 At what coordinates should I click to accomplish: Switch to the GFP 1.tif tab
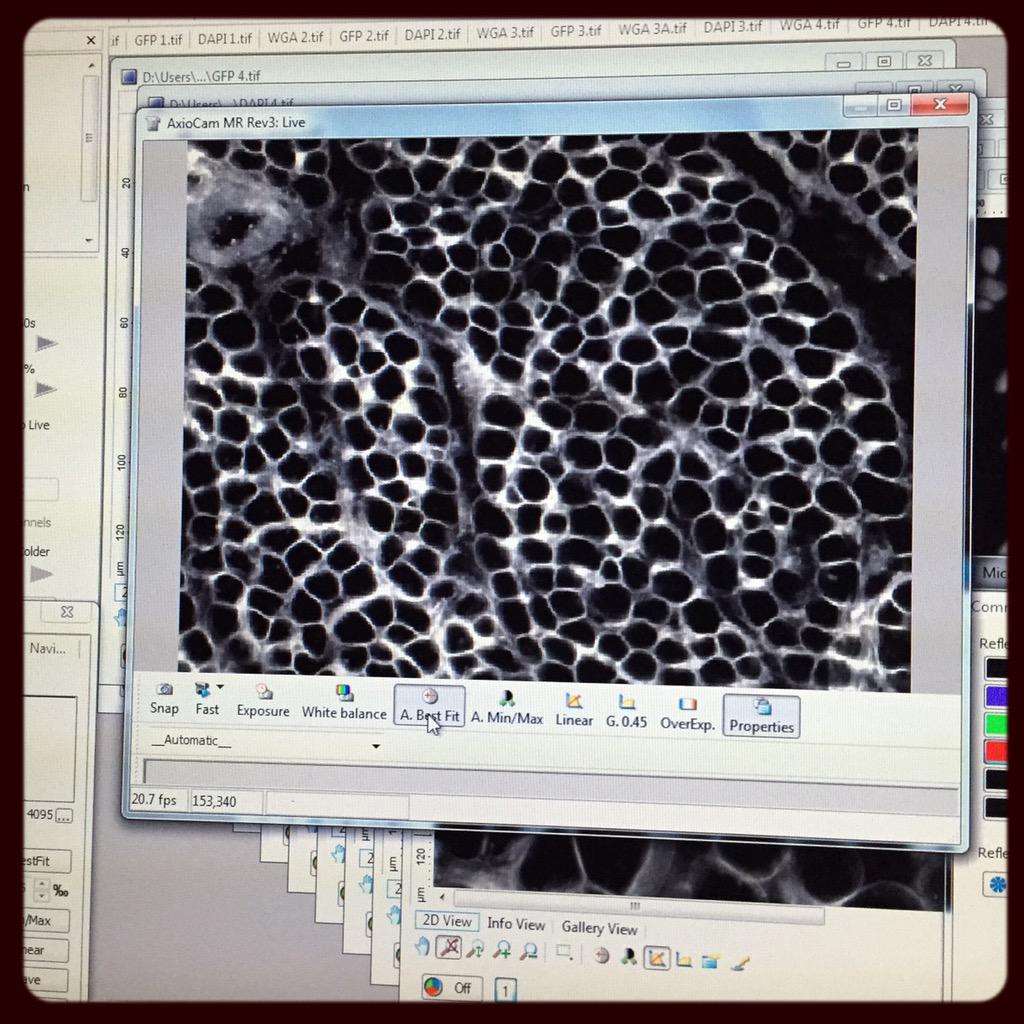(157, 40)
